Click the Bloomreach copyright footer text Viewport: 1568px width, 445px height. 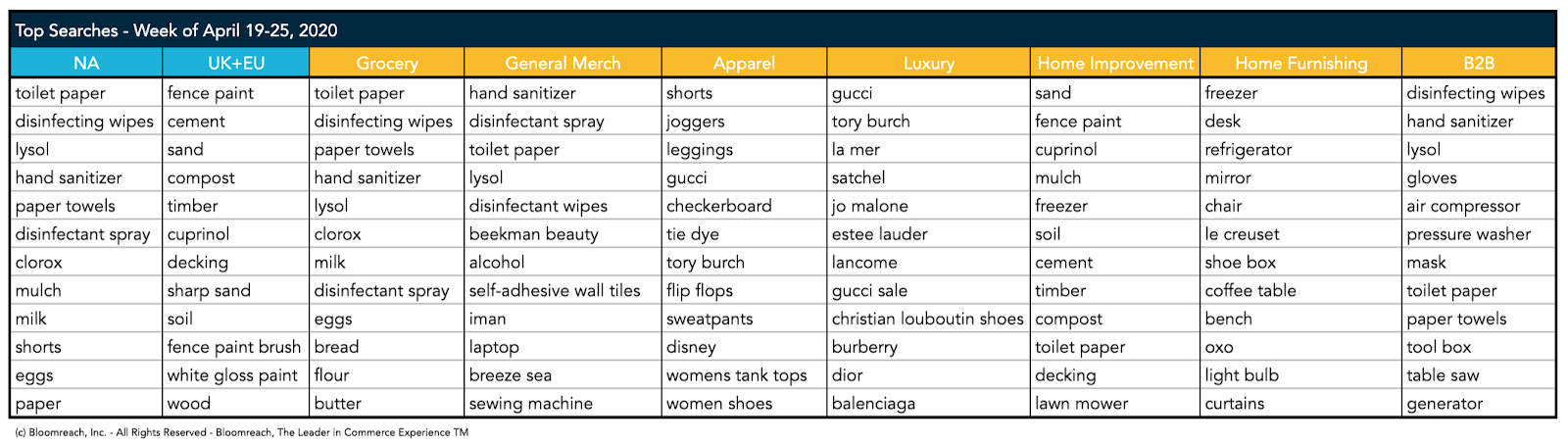[241, 432]
